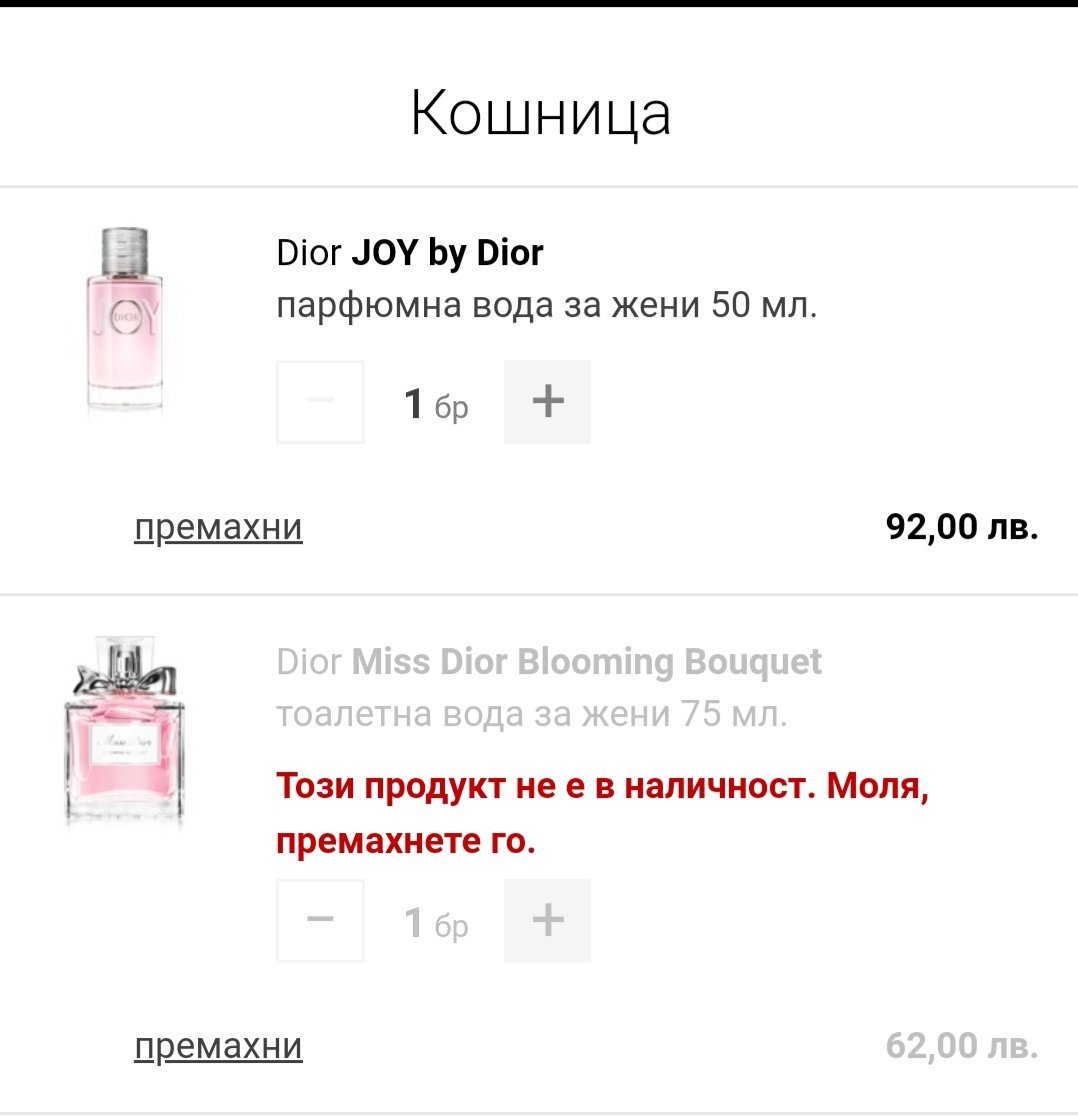This screenshot has width=1078, height=1118.
Task: Click the Кошница page heading
Action: 540,114
